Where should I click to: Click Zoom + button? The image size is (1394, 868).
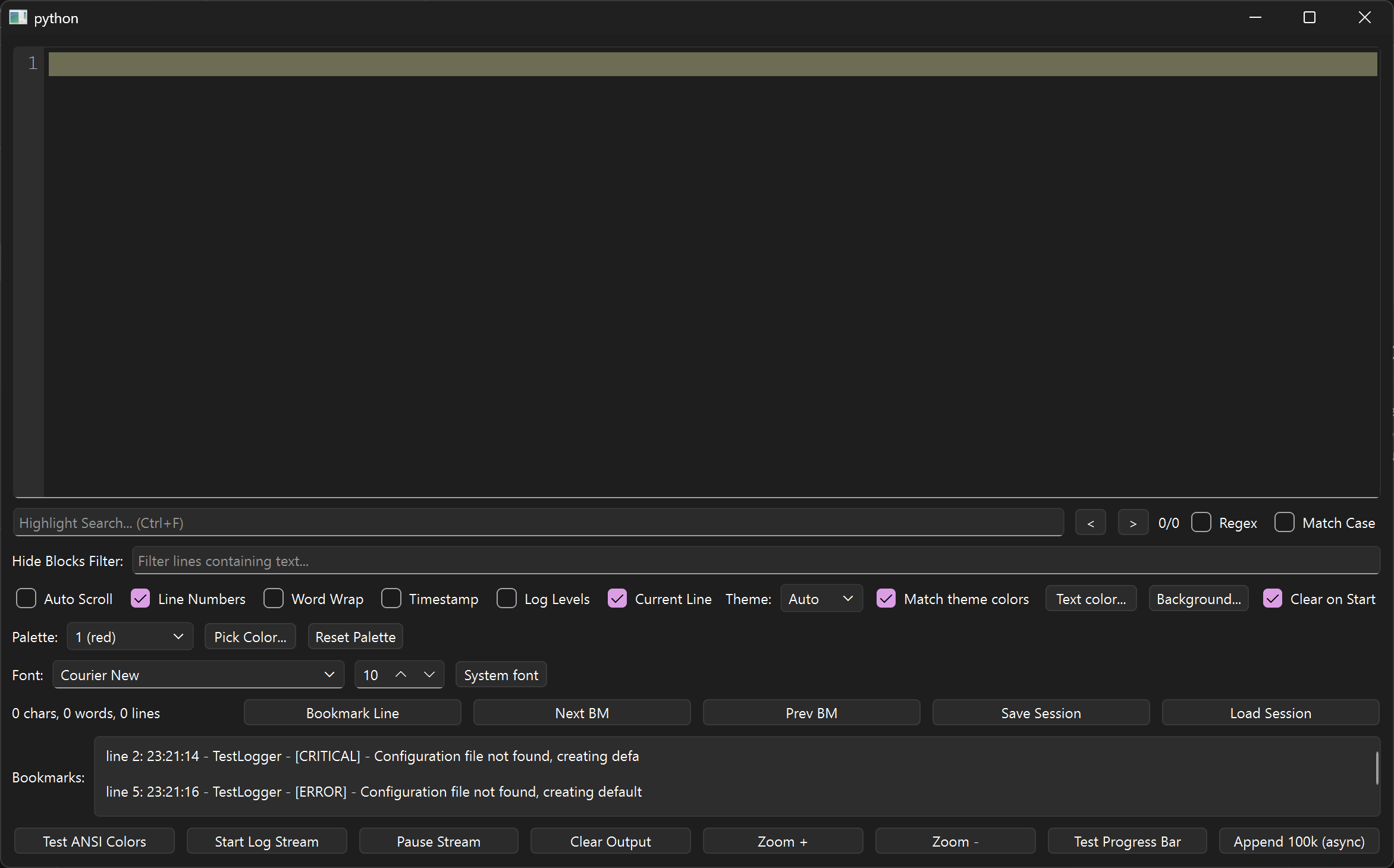pyautogui.click(x=783, y=841)
